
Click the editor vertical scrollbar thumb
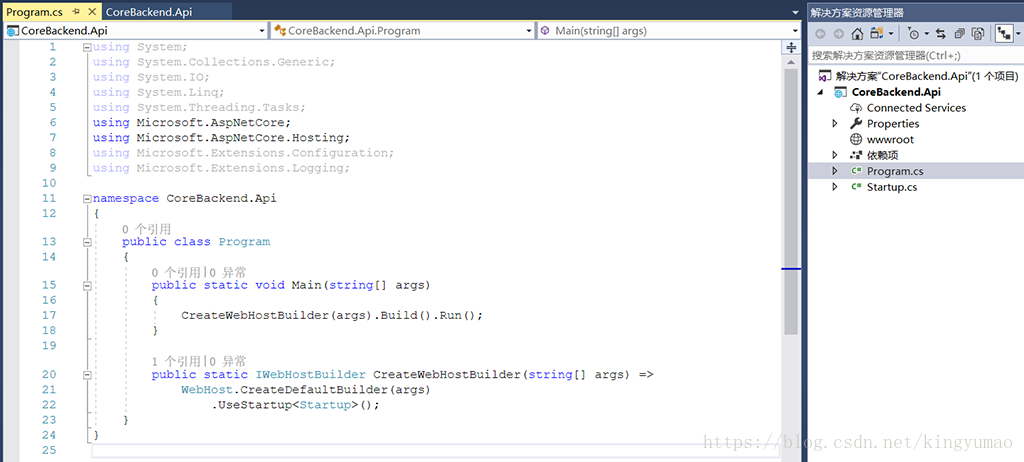[x=791, y=203]
